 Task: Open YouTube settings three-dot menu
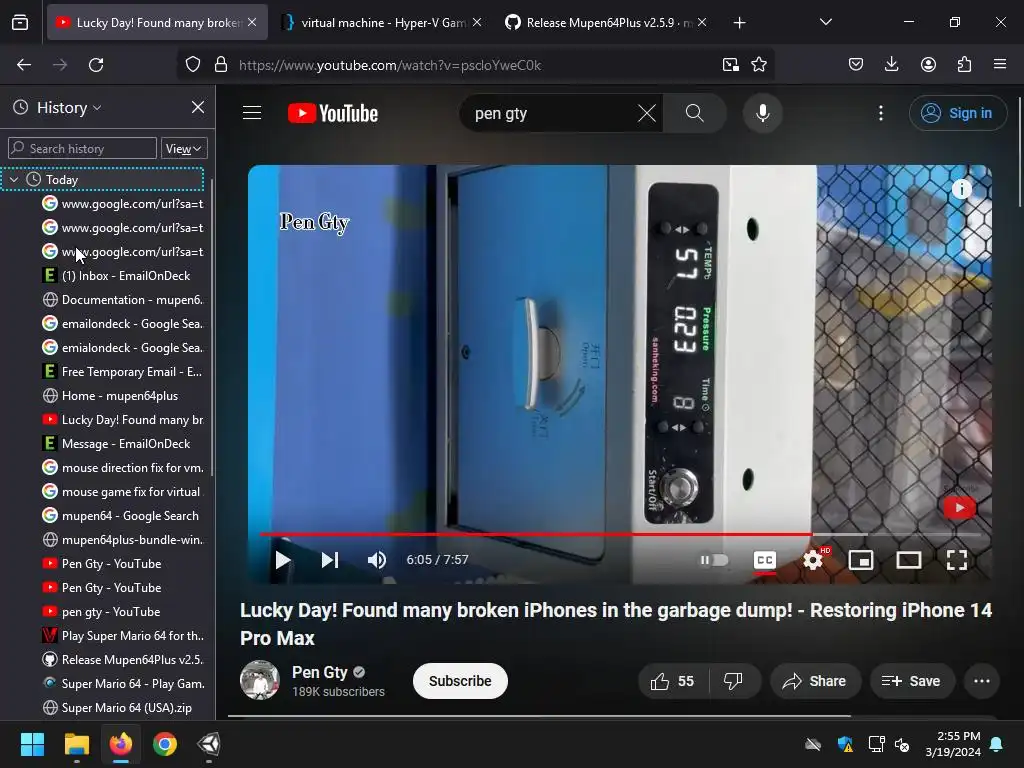pos(881,113)
